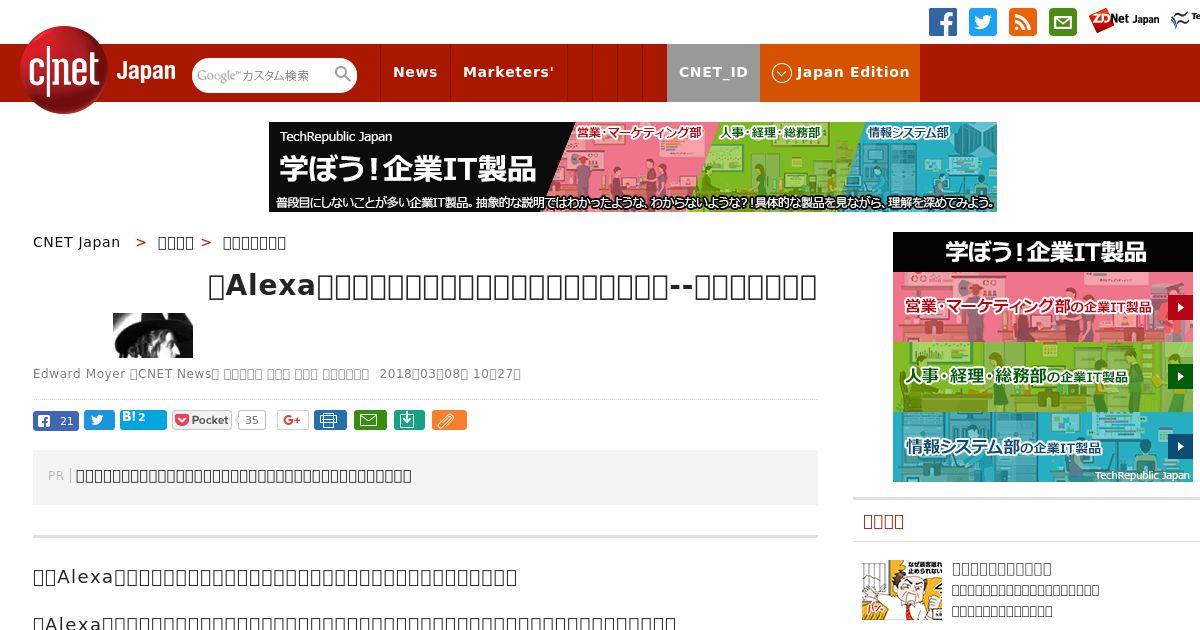Open the PR sponsored link below share buttons

pyautogui.click(x=244, y=476)
